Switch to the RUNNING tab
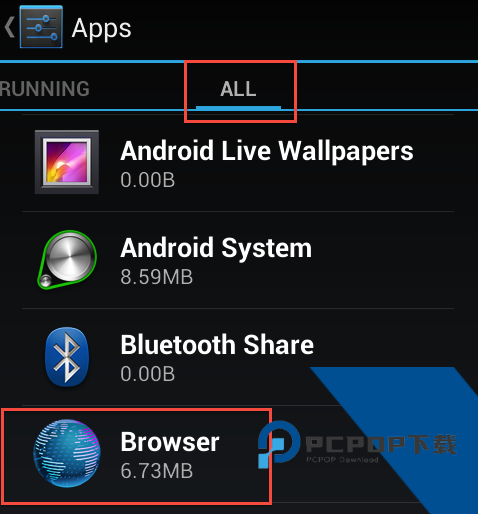 [x=45, y=89]
